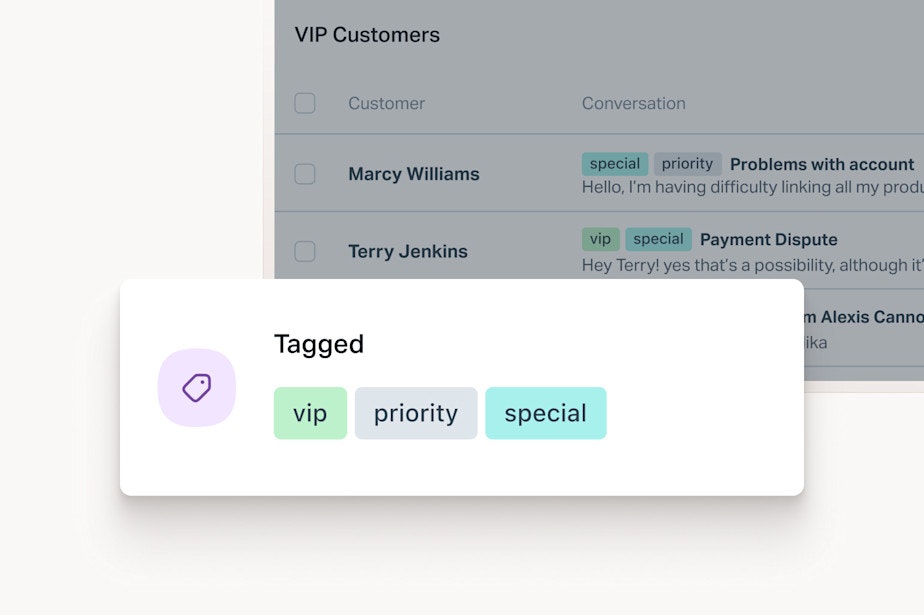
Task: Tick the select-all checkbox beside Customer header
Action: [305, 103]
